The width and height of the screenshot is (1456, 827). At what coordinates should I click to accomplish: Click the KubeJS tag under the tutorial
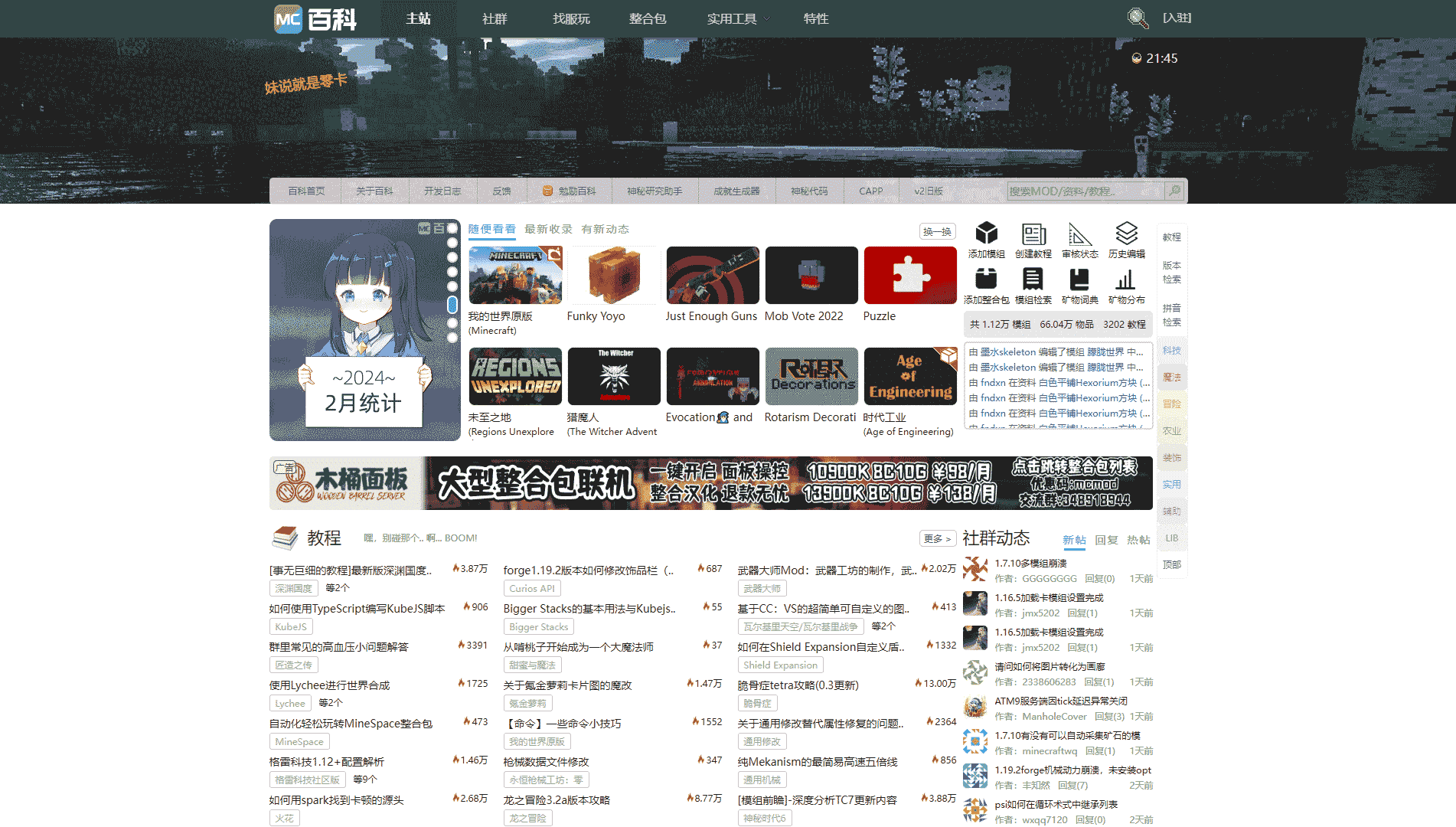tap(291, 626)
